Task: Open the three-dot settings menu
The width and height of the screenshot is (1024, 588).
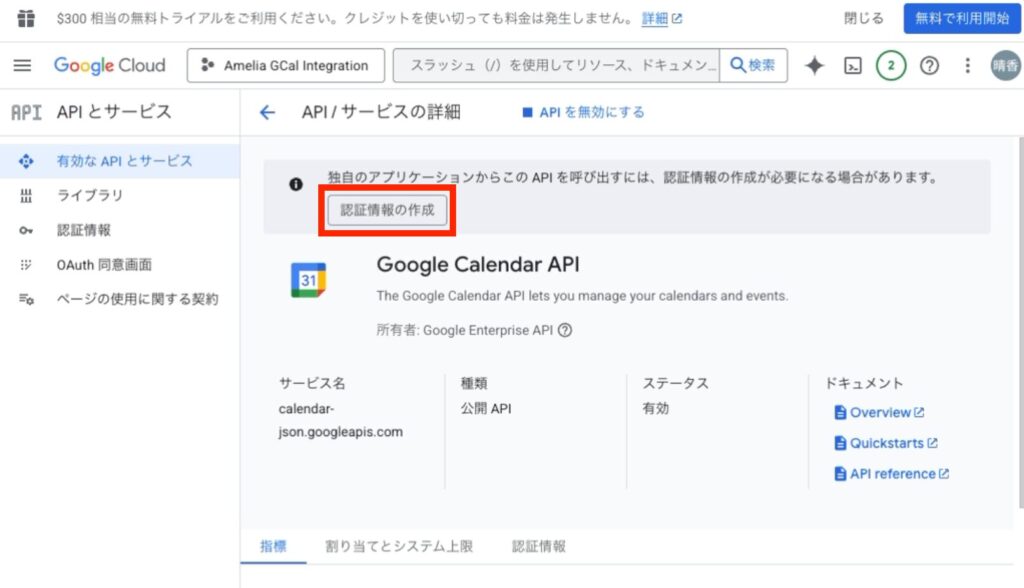Action: click(967, 66)
